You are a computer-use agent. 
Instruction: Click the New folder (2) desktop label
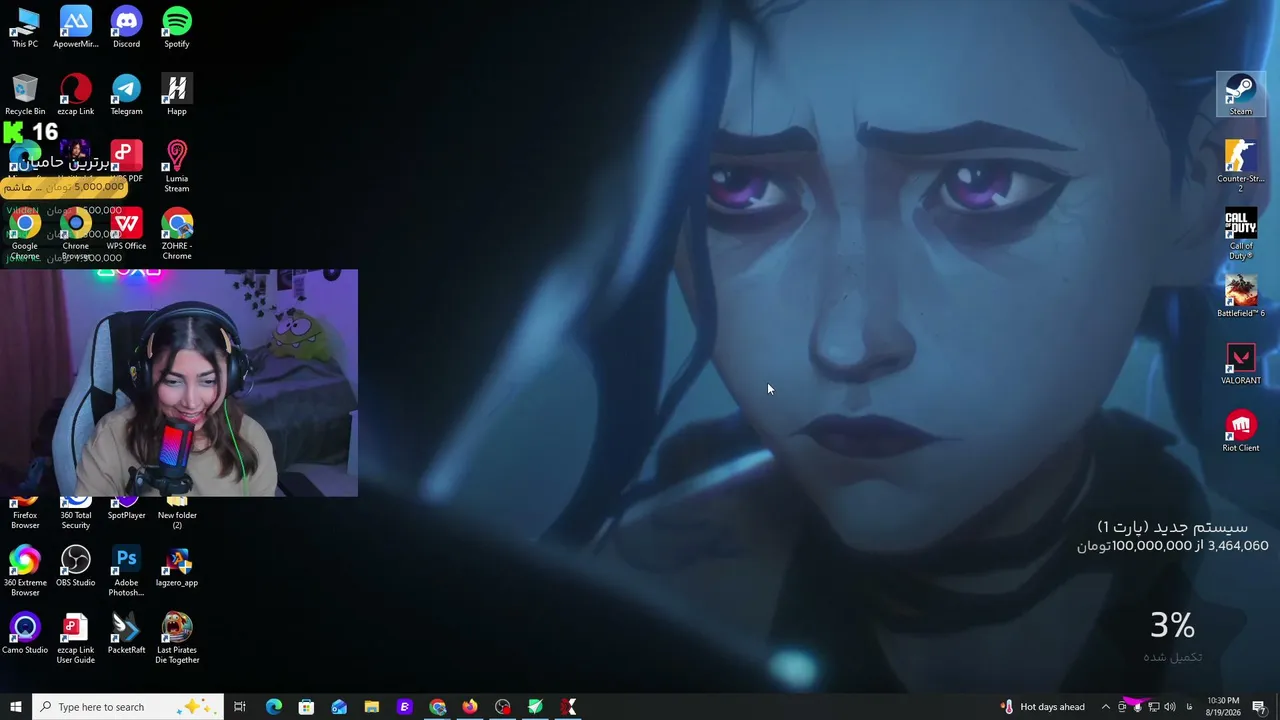click(x=177, y=520)
